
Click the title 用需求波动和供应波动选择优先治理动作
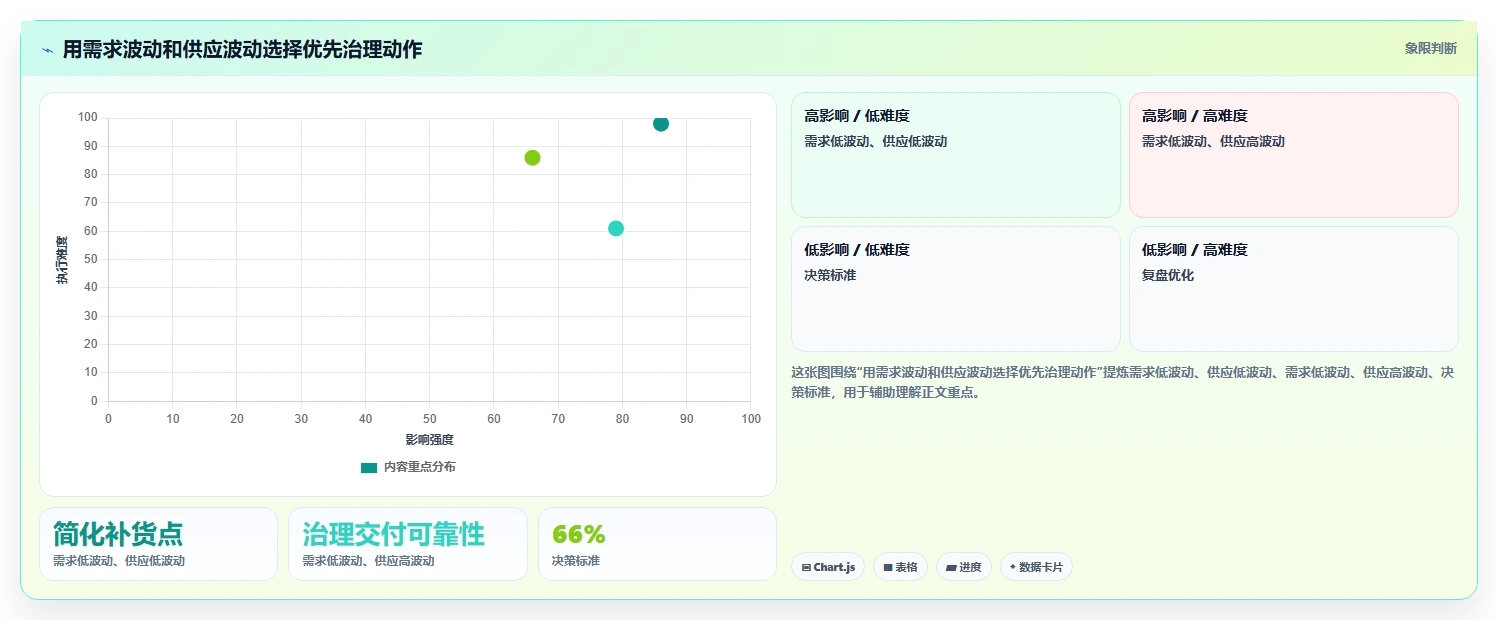coord(242,49)
